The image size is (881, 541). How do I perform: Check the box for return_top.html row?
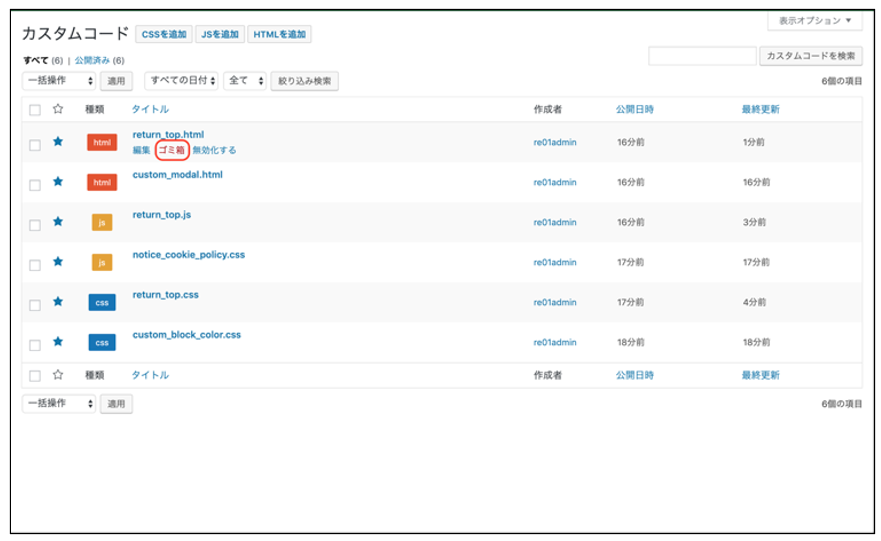pyautogui.click(x=35, y=145)
